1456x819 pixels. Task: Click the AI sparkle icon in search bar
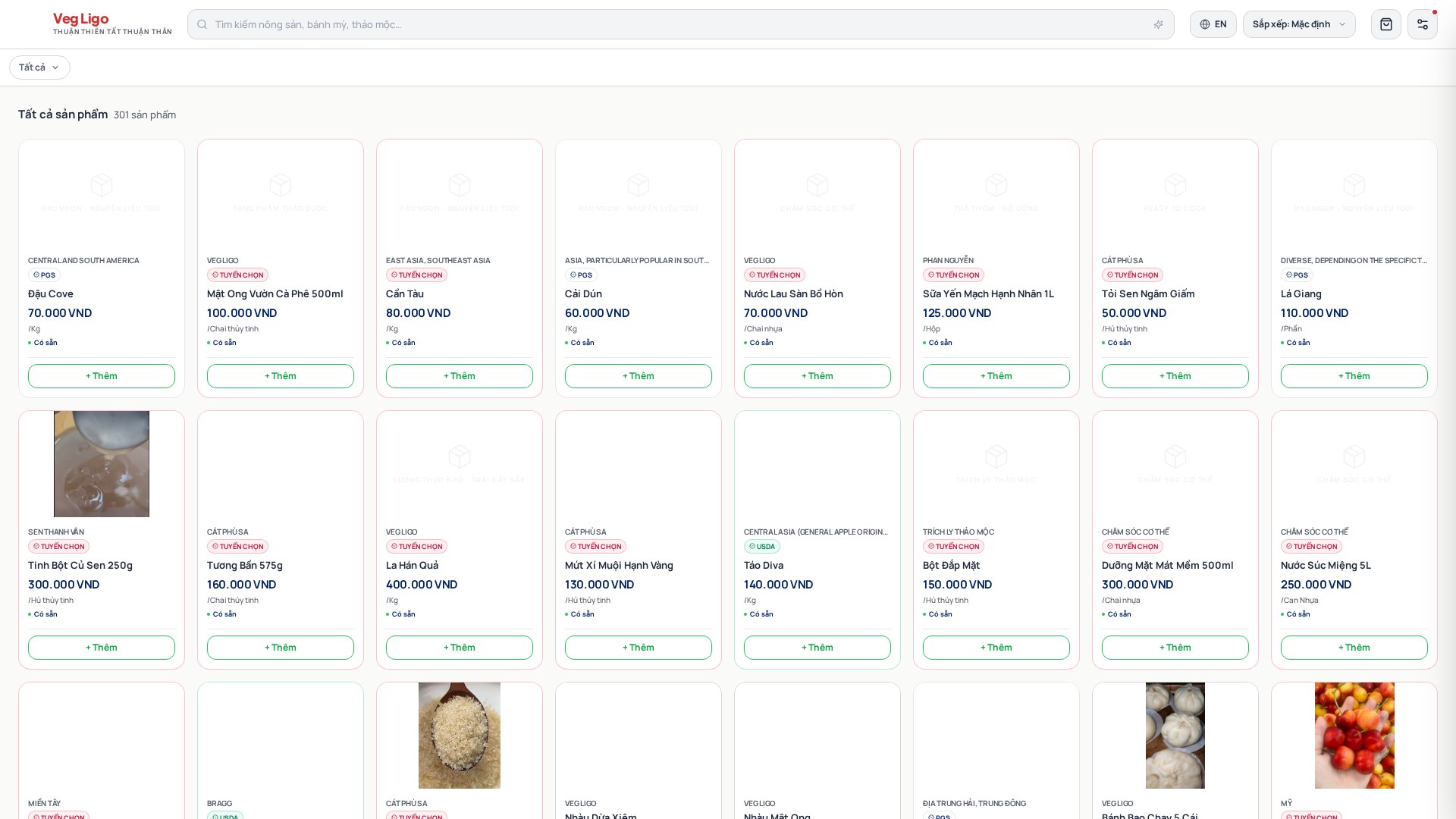1158,24
